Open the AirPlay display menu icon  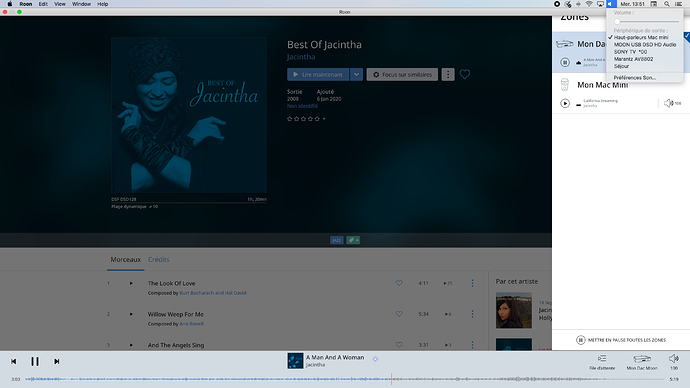tap(600, 4)
